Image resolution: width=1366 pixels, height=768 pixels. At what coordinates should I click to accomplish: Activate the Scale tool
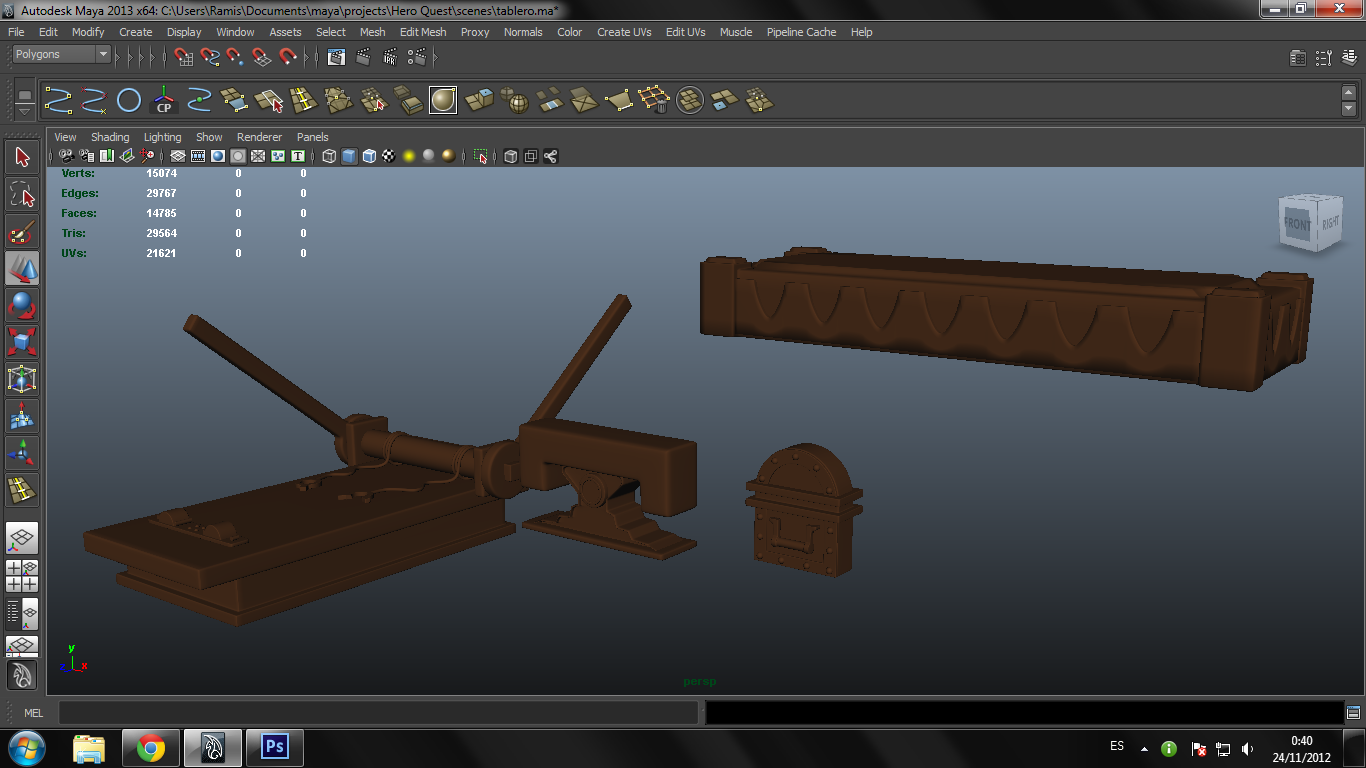pos(22,342)
